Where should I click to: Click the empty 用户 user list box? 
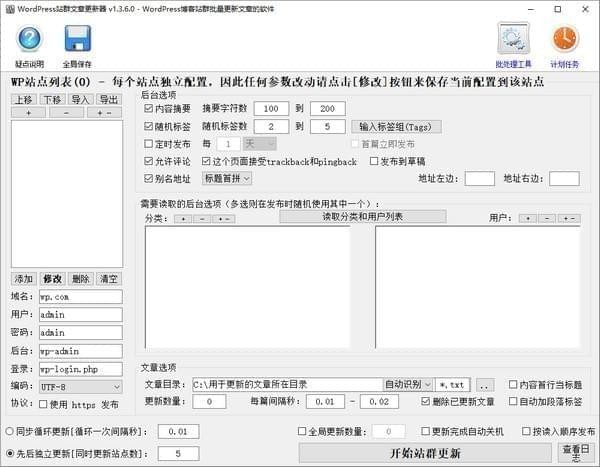tap(478, 287)
